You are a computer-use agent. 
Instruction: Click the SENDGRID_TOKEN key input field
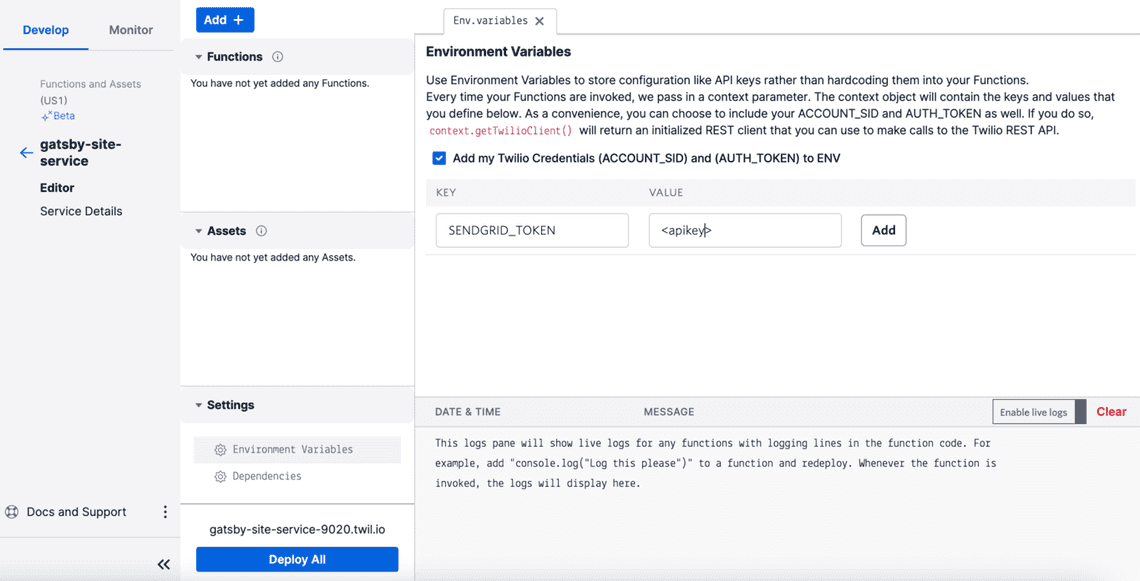coord(532,230)
